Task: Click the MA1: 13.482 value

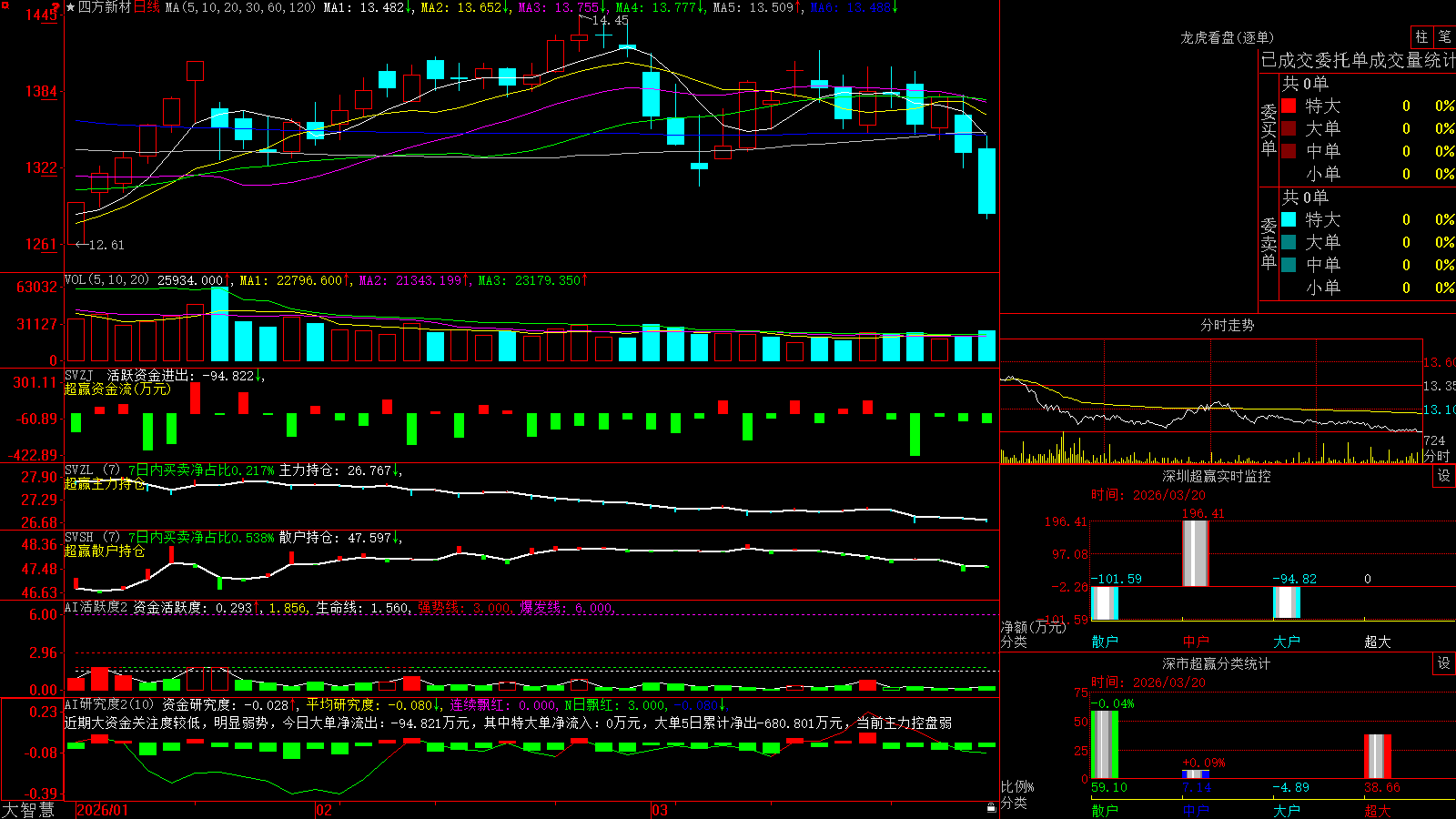Action: pyautogui.click(x=368, y=7)
